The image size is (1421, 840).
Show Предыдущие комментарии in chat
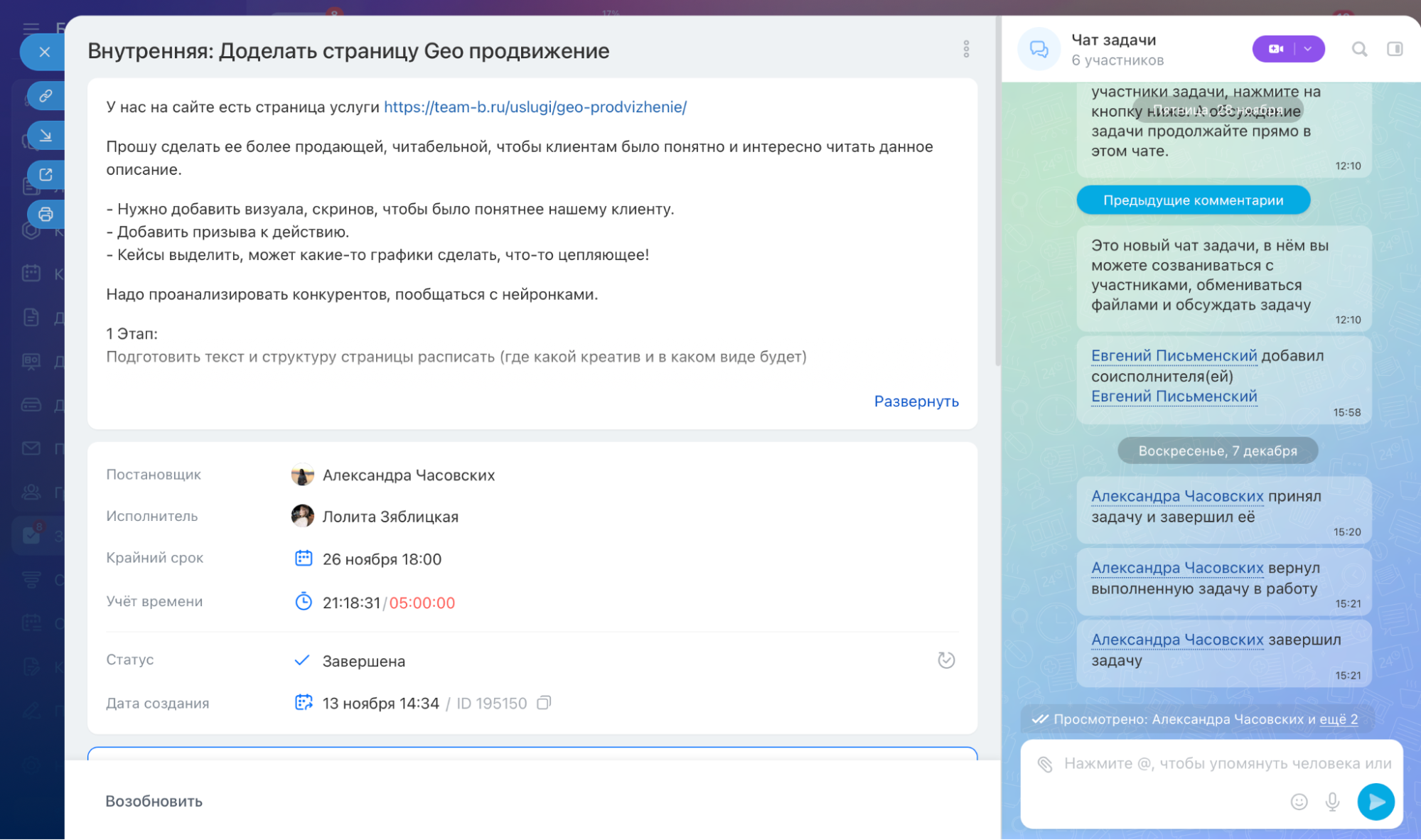1193,200
